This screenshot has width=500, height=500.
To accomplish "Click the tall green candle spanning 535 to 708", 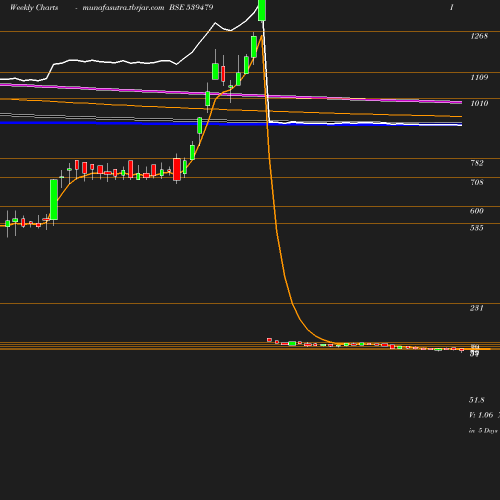I will click(x=54, y=199).
